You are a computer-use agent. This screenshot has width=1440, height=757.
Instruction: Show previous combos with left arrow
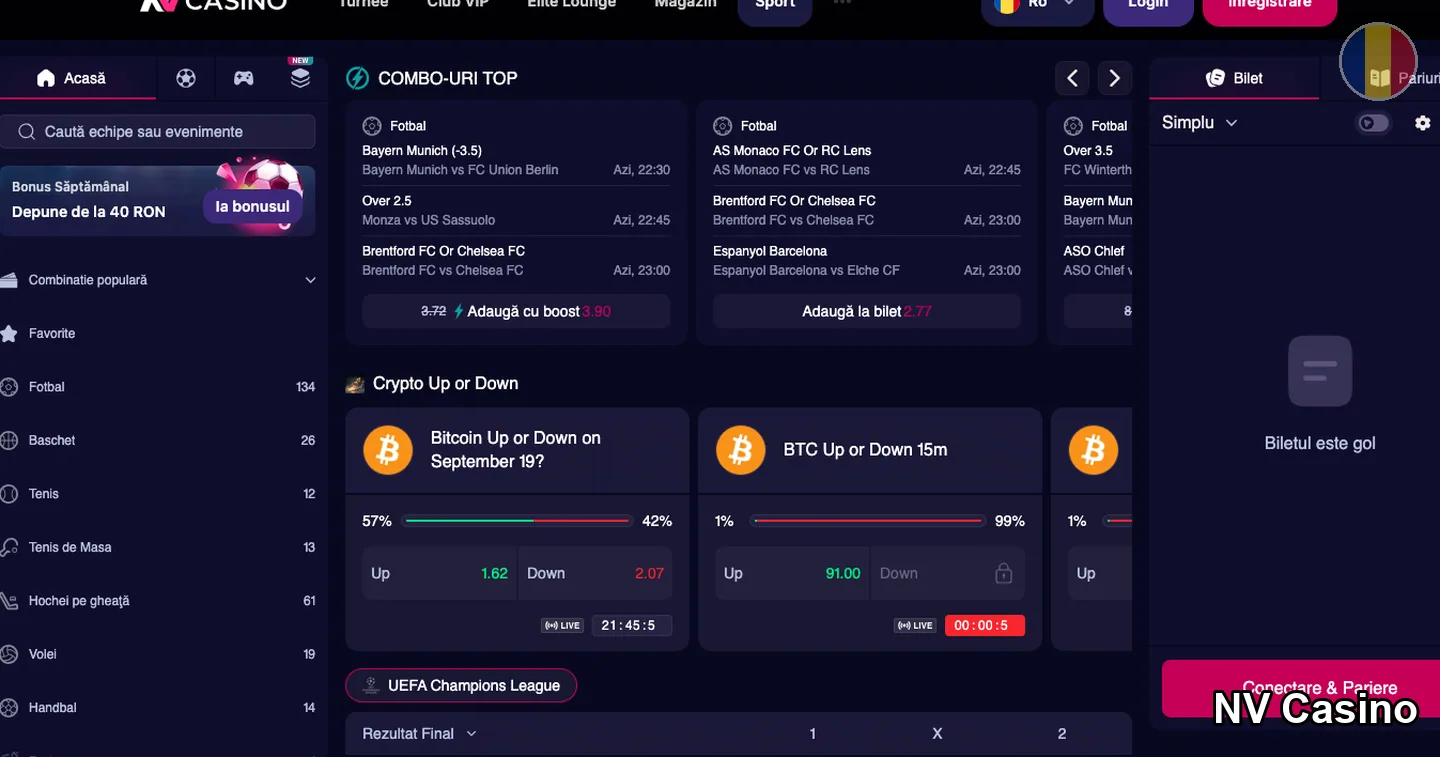[x=1073, y=78]
